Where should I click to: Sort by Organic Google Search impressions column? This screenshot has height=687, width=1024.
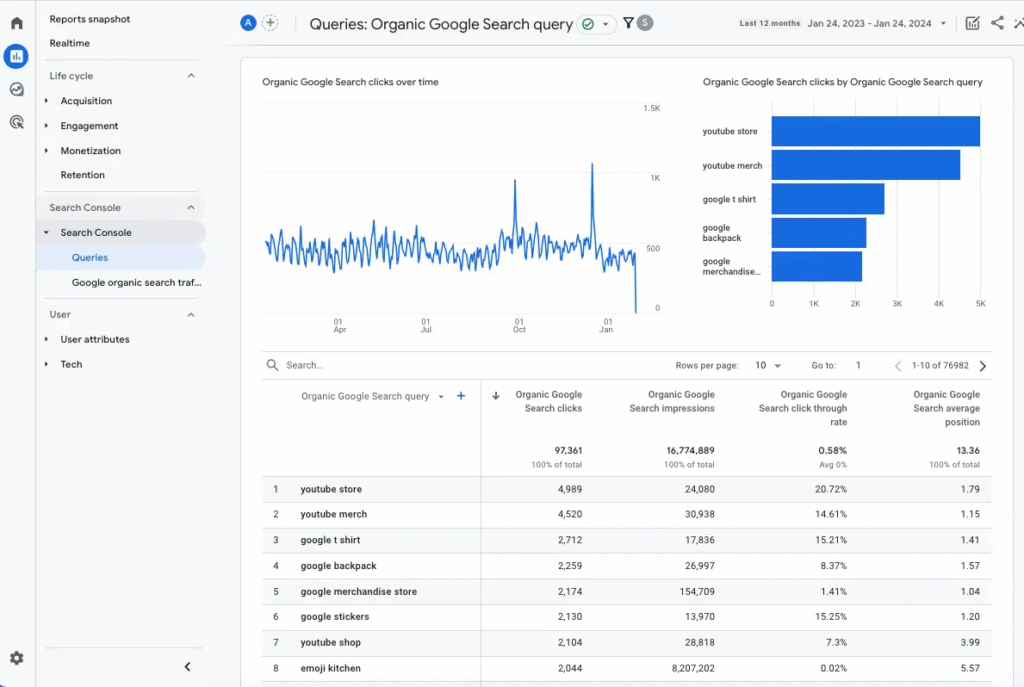pyautogui.click(x=672, y=401)
